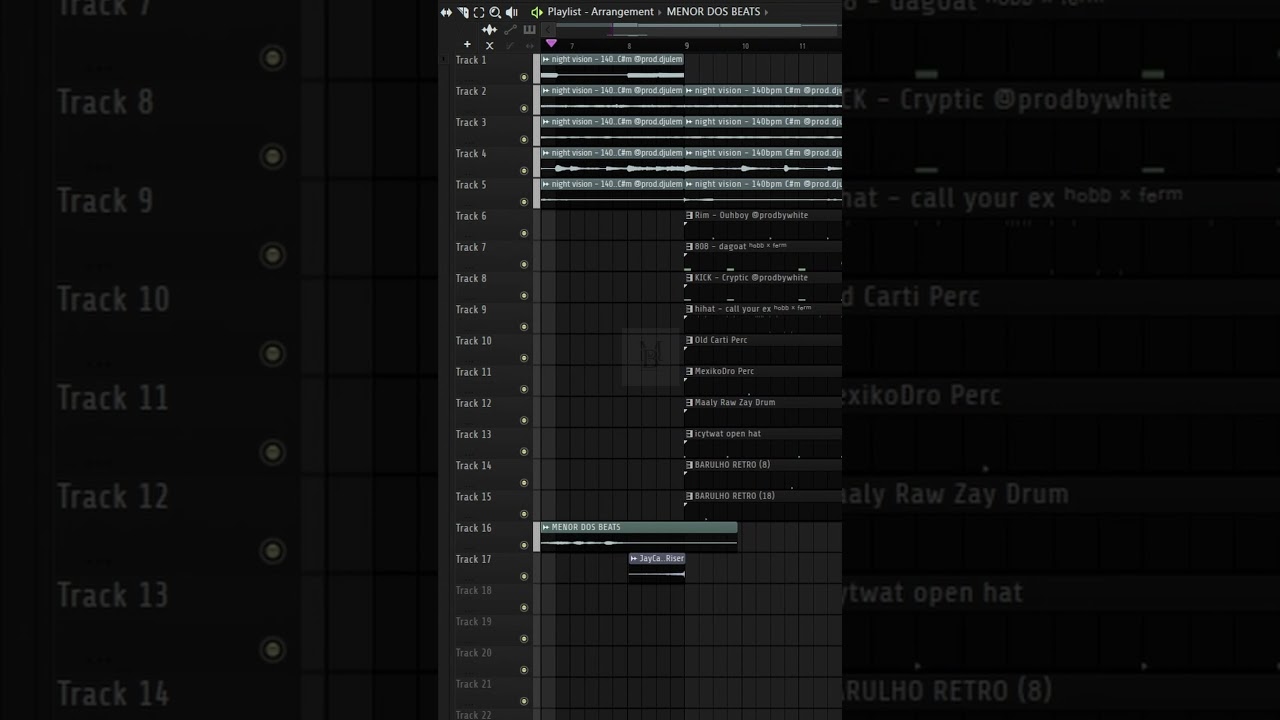Mute Track 2 using its green LED

(x=524, y=108)
